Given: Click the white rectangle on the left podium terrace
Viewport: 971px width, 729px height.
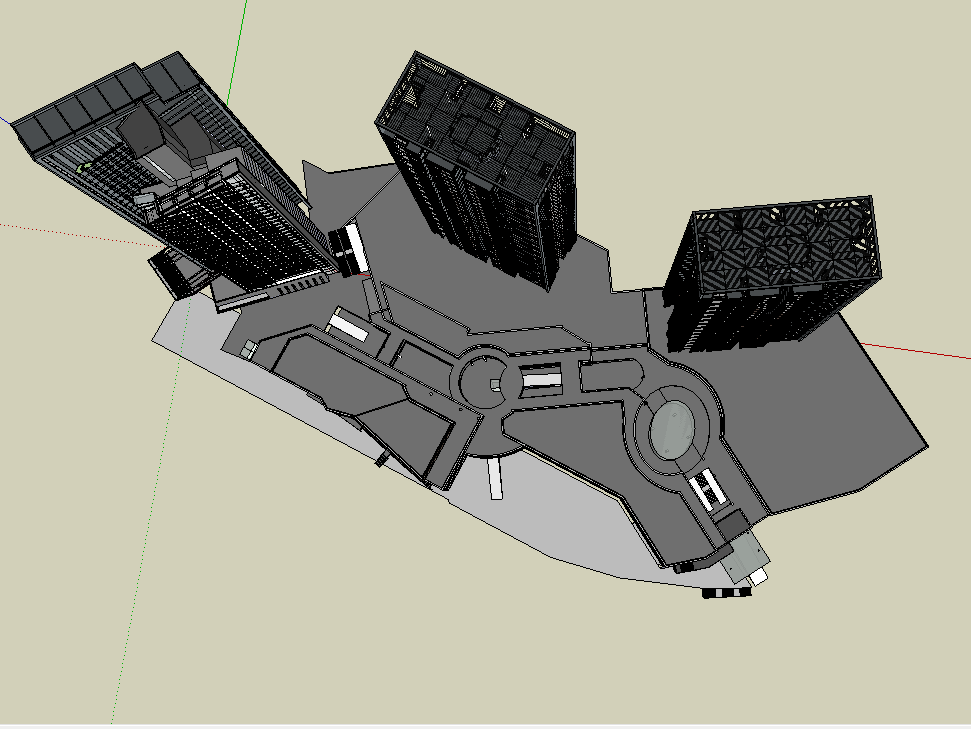Looking at the screenshot, I should [x=348, y=325].
